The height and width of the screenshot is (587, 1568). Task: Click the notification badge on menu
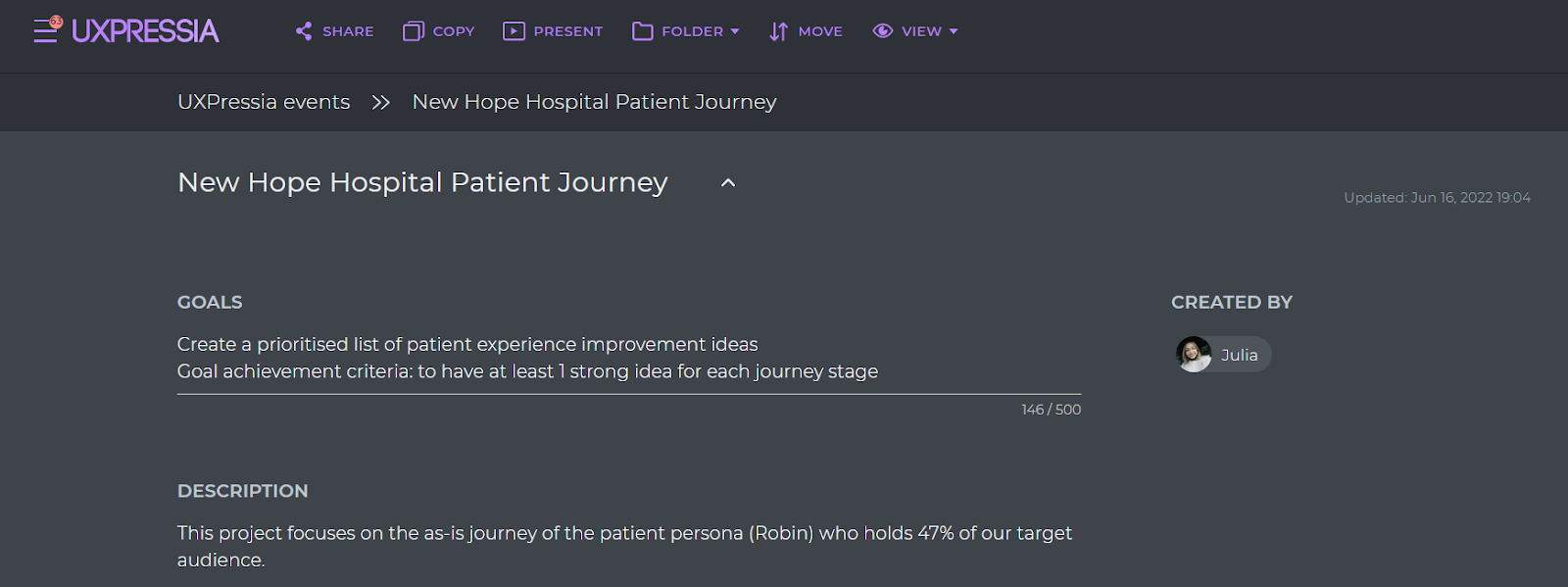pyautogui.click(x=57, y=22)
